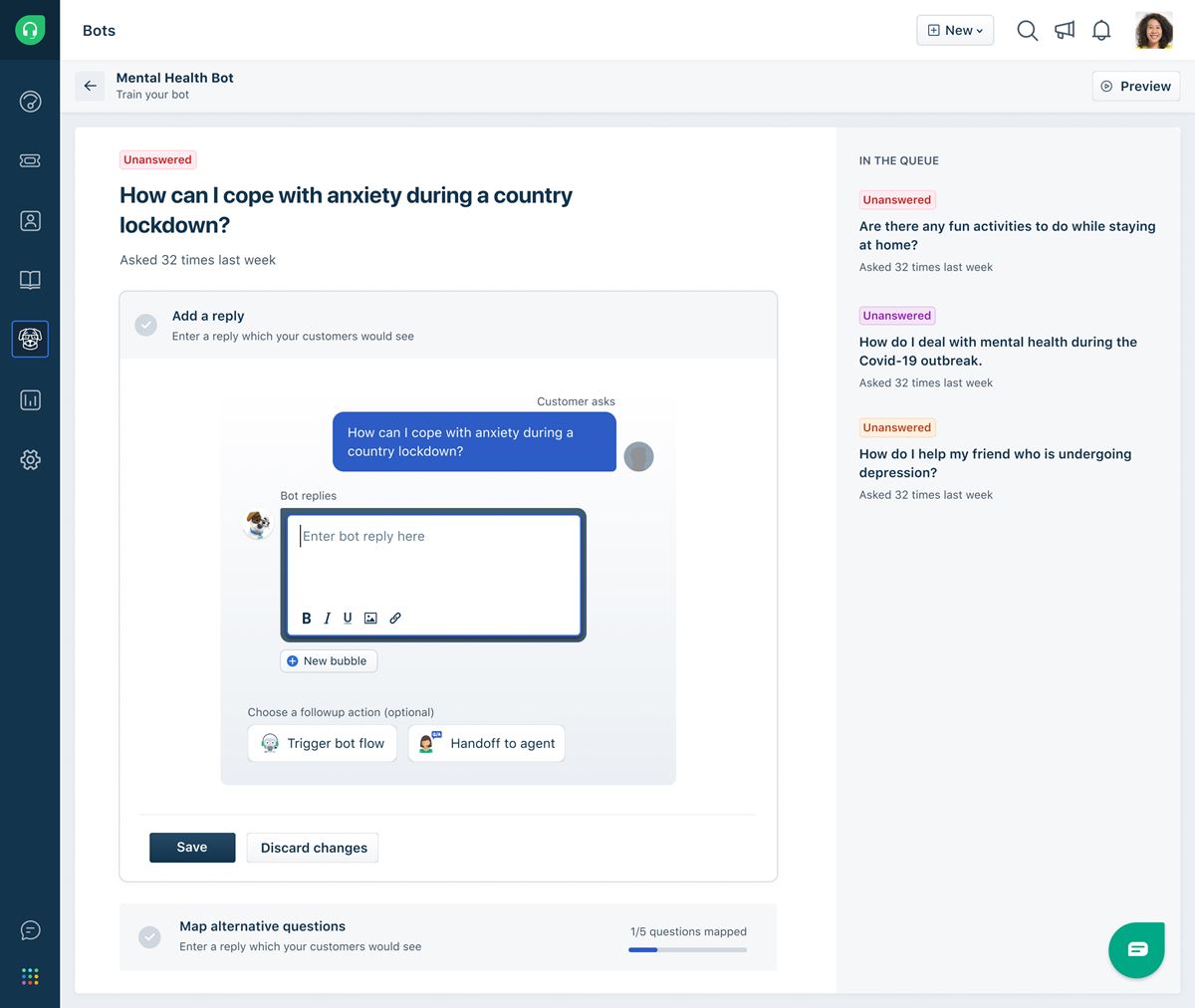The height and width of the screenshot is (1008, 1195).
Task: Click the Save button
Action: click(x=192, y=848)
